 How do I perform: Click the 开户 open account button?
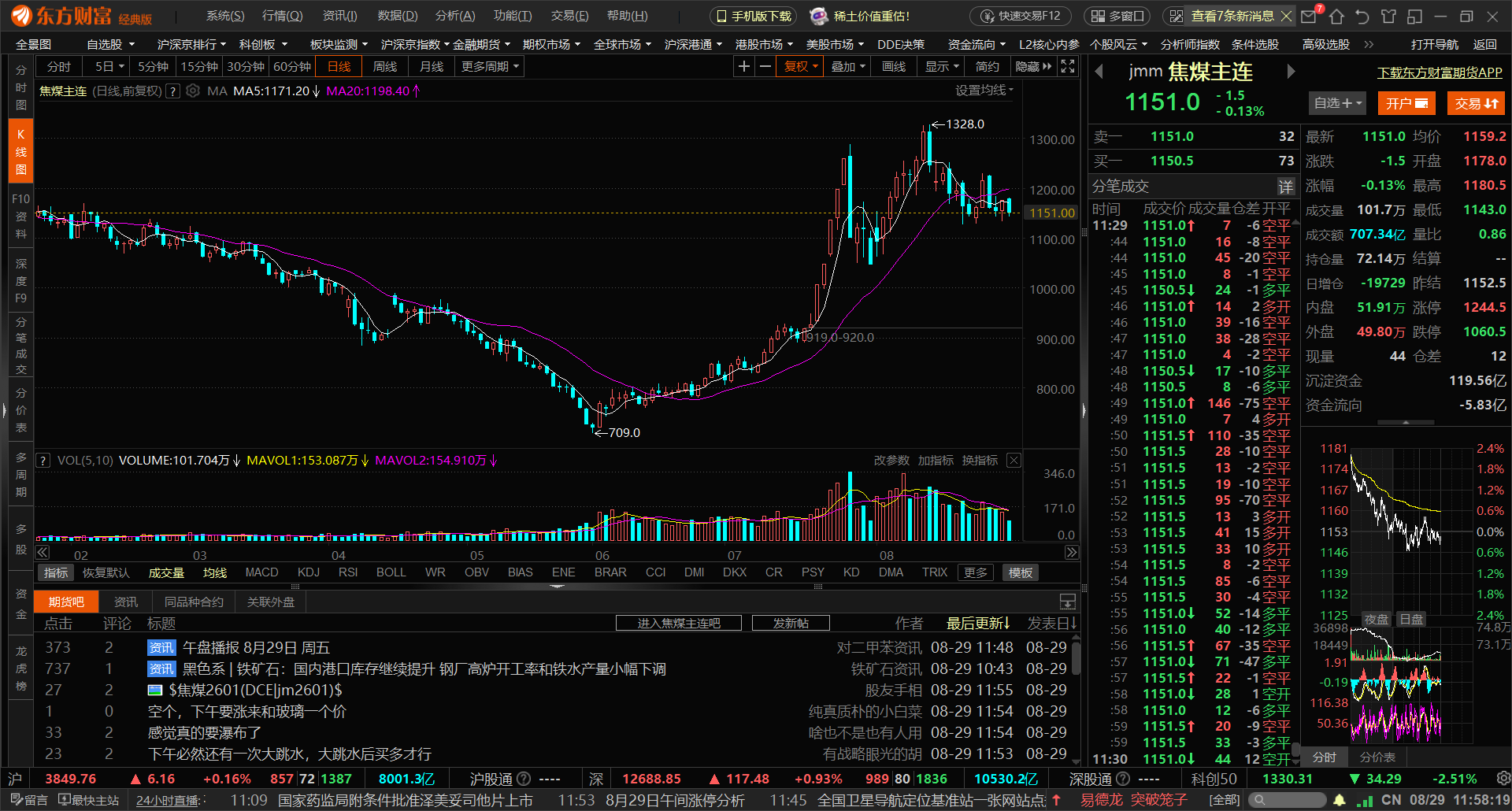click(1406, 103)
